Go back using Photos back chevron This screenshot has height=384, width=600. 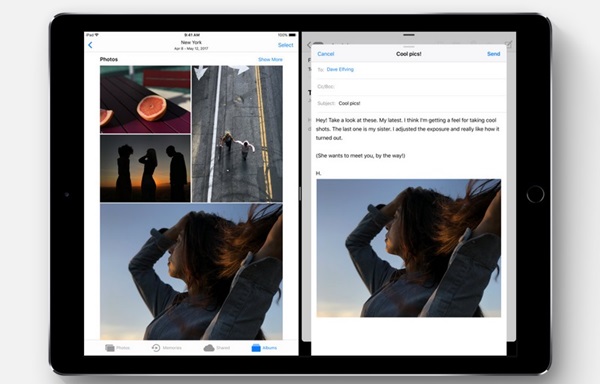[90, 45]
